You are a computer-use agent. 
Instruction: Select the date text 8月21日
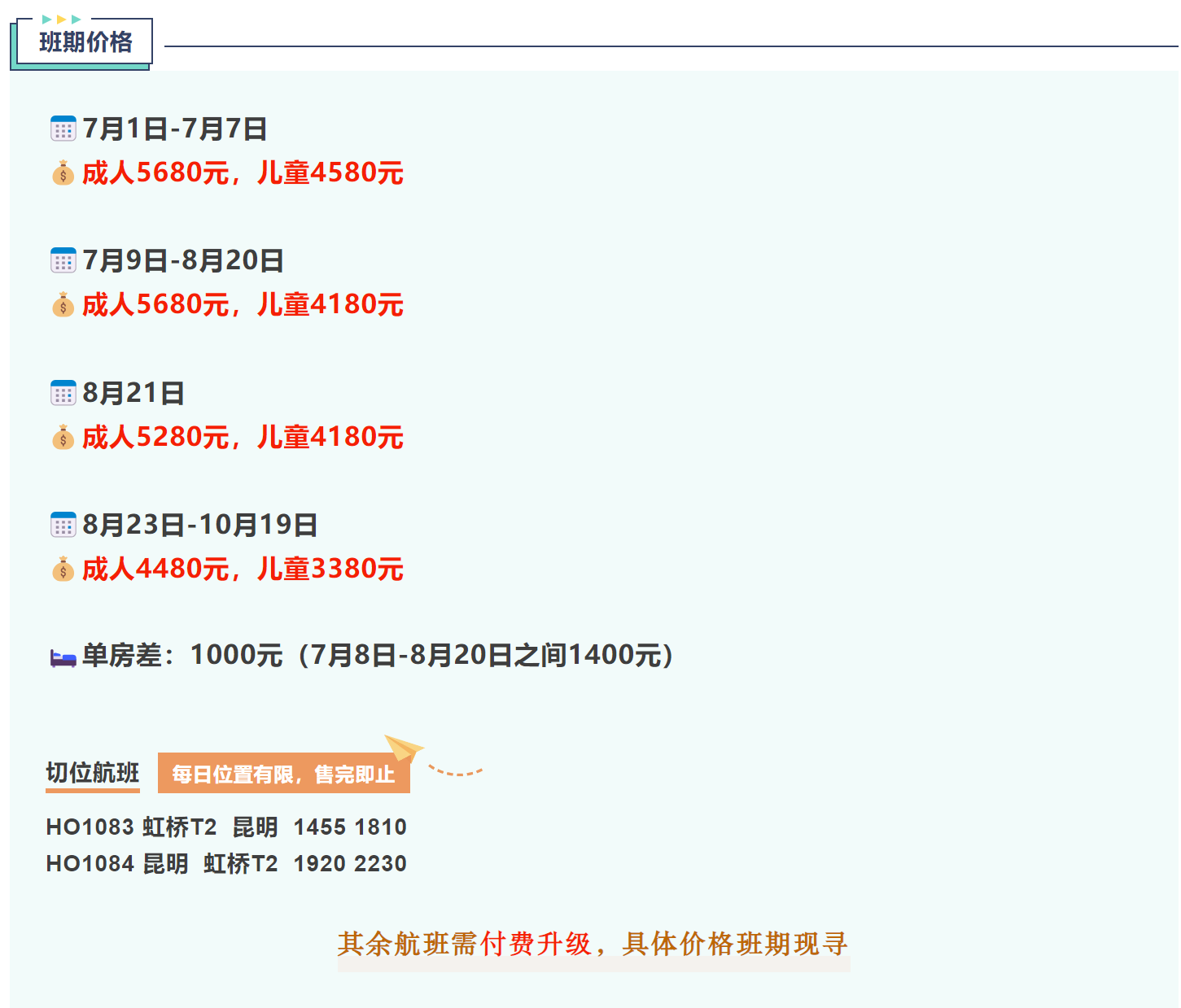(x=133, y=393)
